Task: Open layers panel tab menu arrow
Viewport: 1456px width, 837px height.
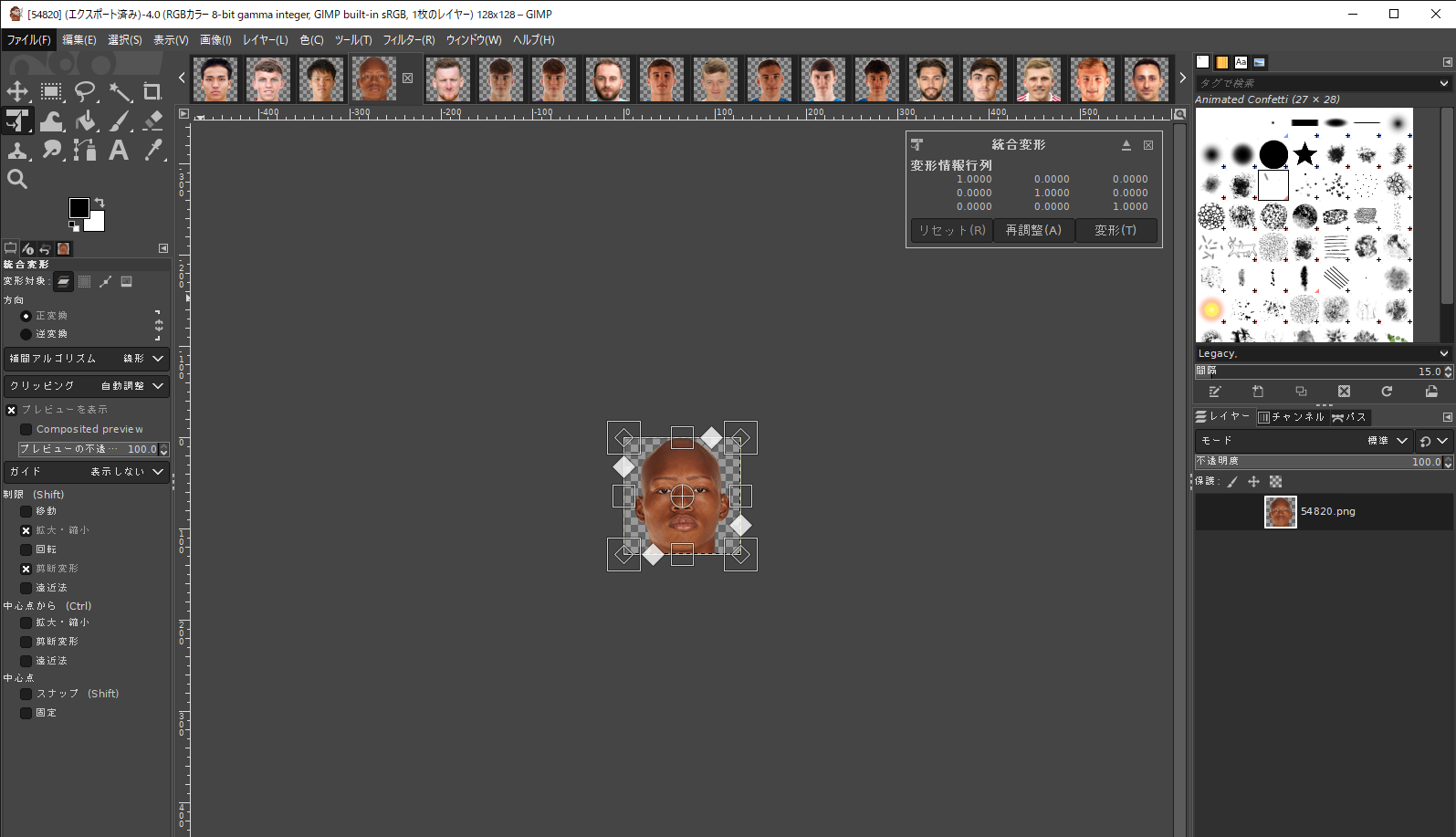Action: click(1447, 417)
